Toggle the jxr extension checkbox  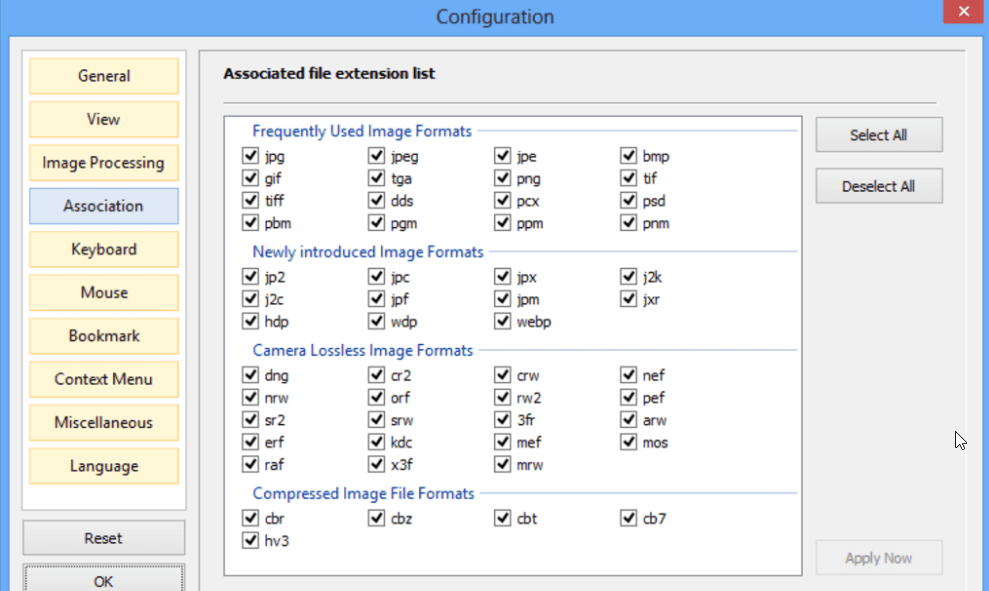(x=628, y=299)
